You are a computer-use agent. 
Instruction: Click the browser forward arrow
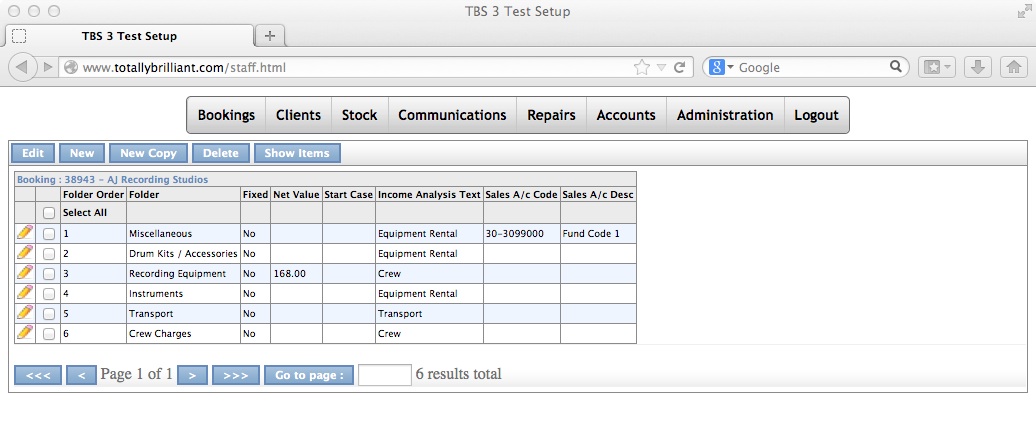pos(48,67)
